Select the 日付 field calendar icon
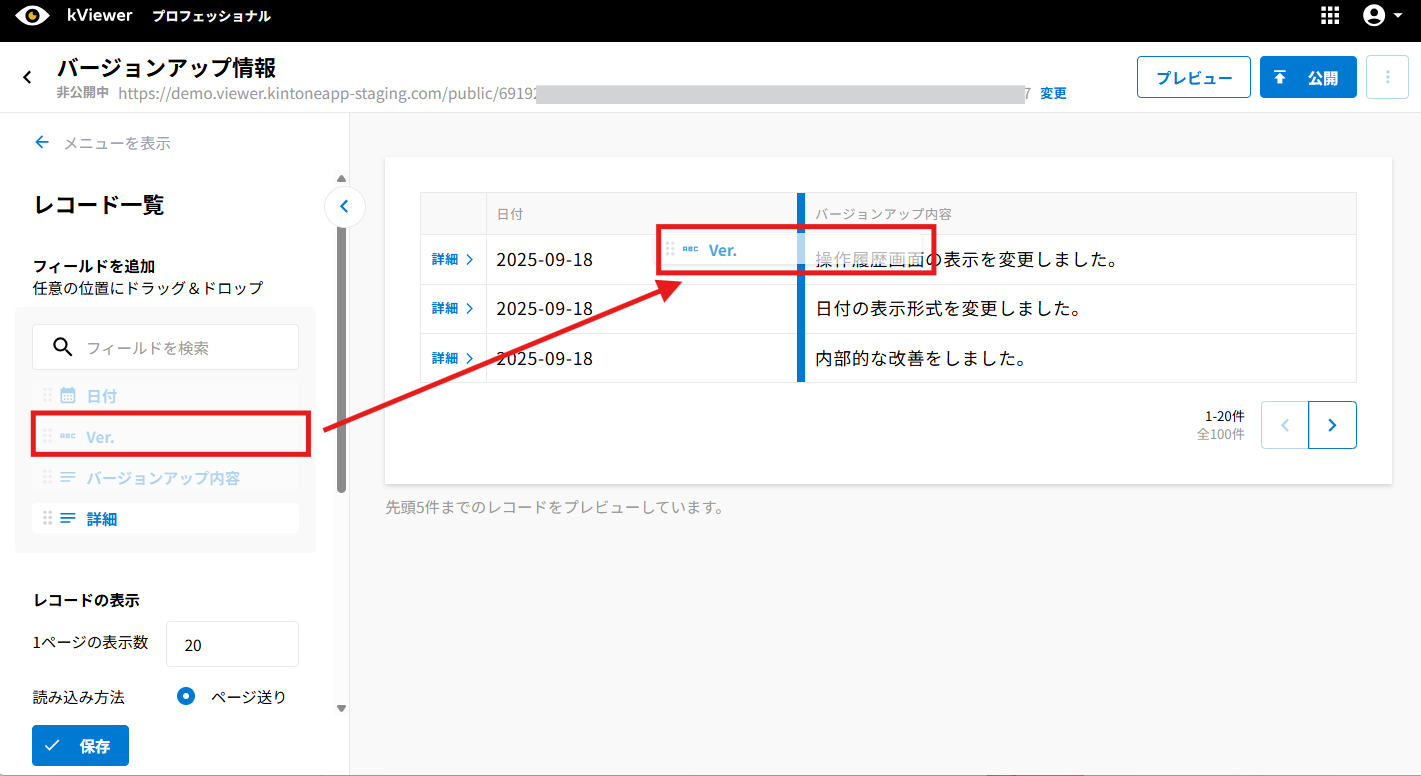 (68, 396)
